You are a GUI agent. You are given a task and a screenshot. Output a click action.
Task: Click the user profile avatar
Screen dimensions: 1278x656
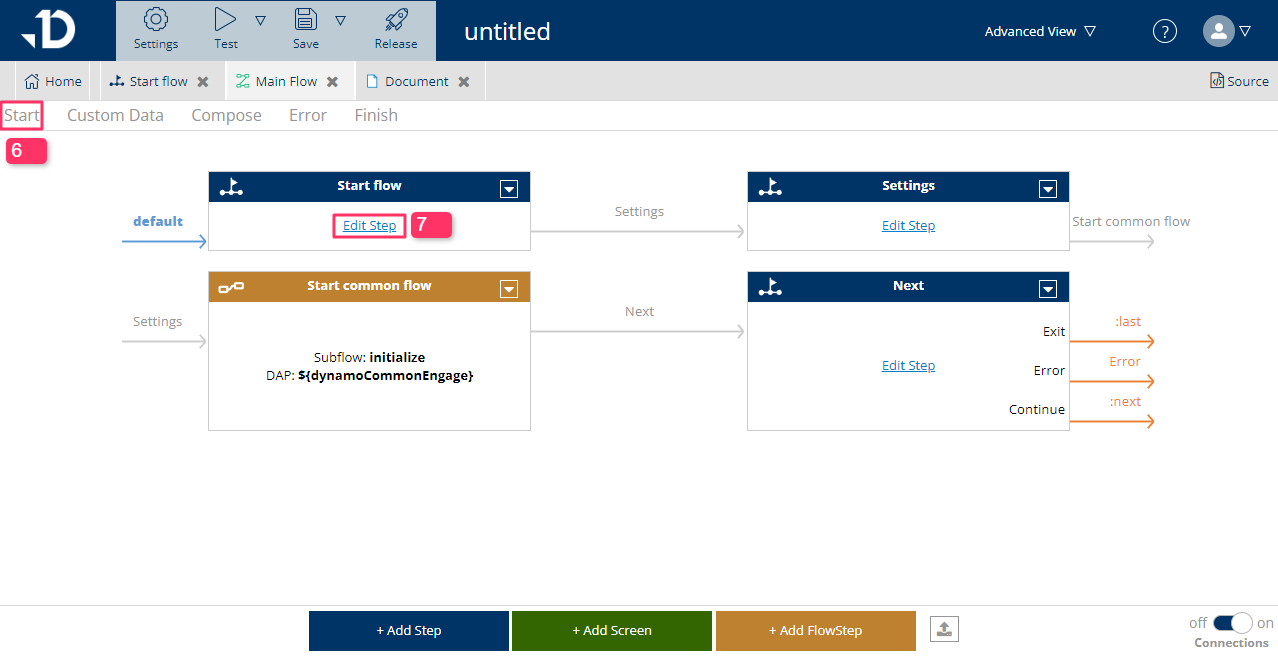(1218, 31)
